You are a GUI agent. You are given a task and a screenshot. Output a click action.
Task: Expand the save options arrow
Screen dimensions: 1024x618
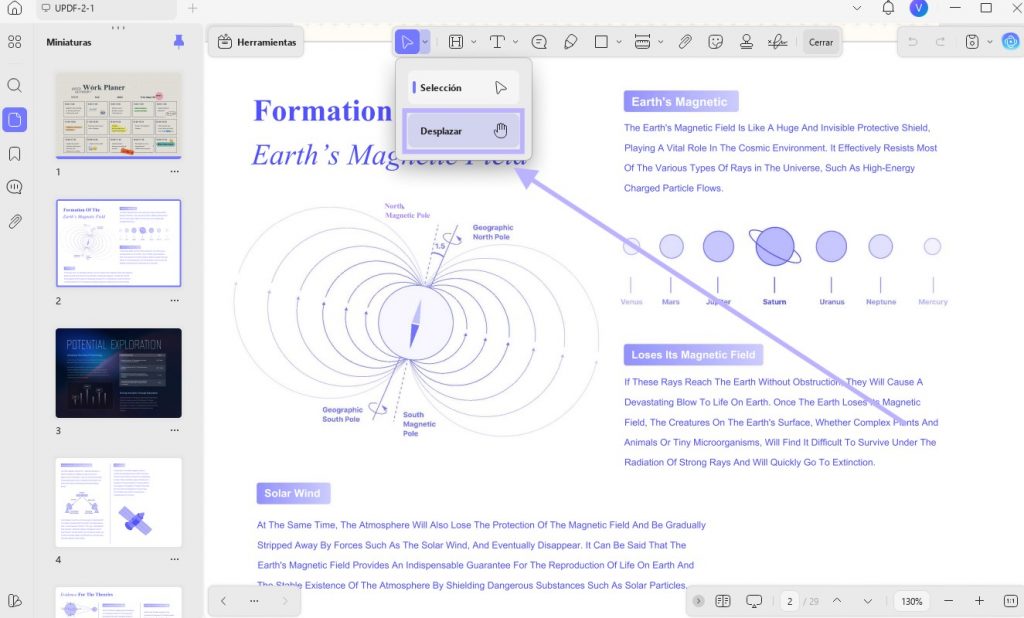[x=989, y=42]
